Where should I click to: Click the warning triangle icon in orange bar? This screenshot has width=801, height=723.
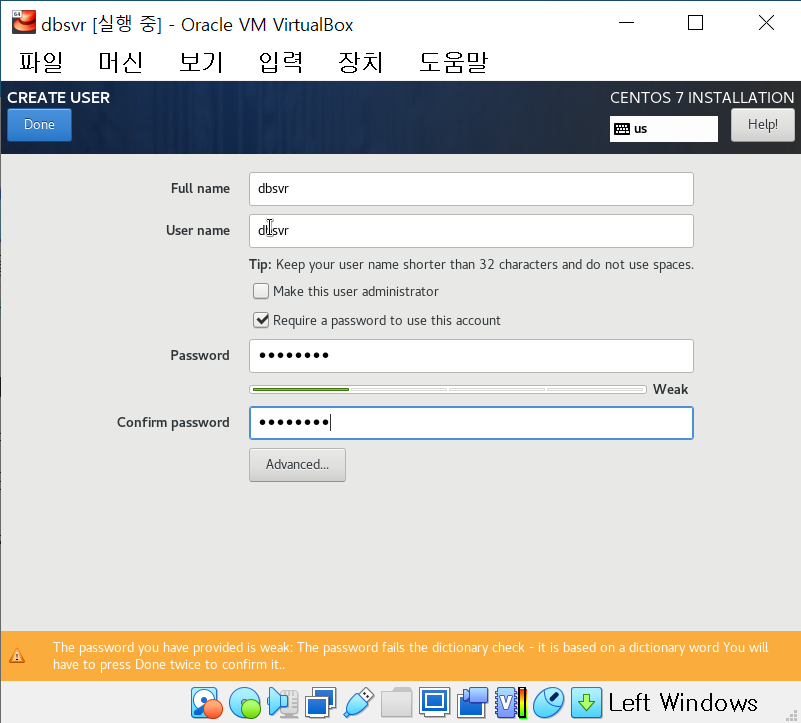17,656
